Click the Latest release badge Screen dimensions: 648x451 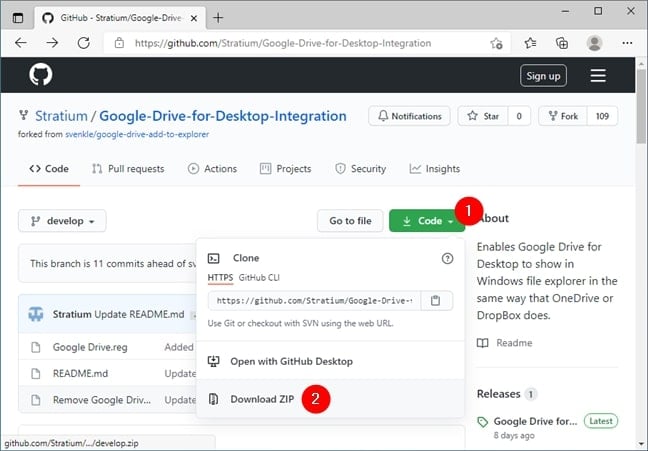point(601,421)
